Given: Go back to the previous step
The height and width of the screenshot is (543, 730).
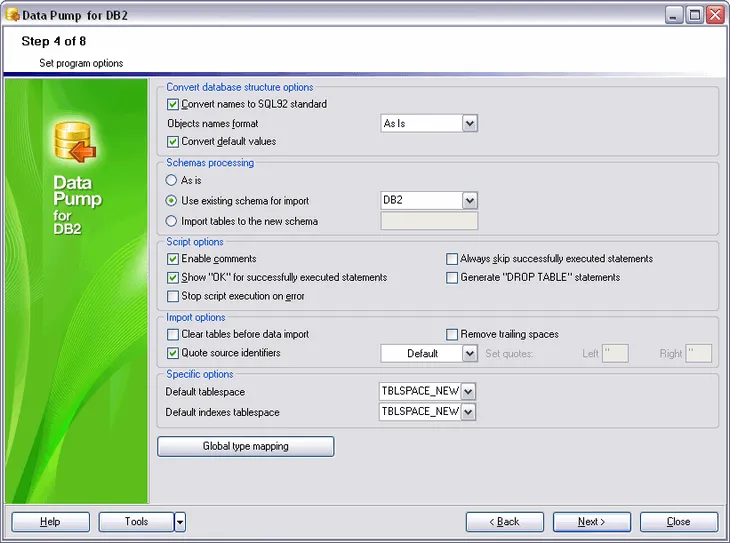Looking at the screenshot, I should 504,522.
